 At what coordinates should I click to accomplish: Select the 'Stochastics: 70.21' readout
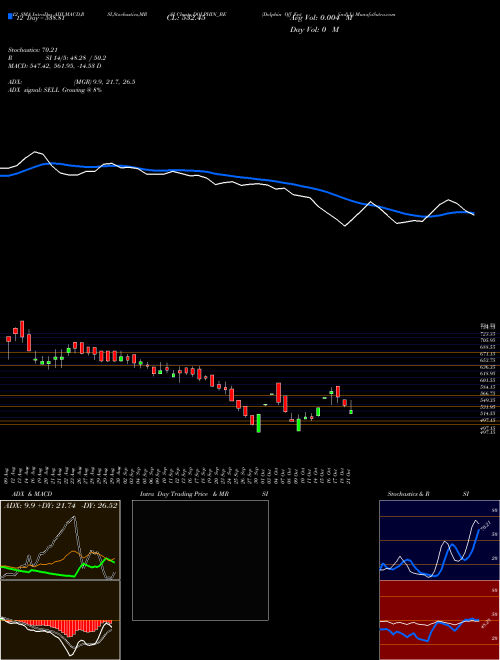(x=31, y=50)
